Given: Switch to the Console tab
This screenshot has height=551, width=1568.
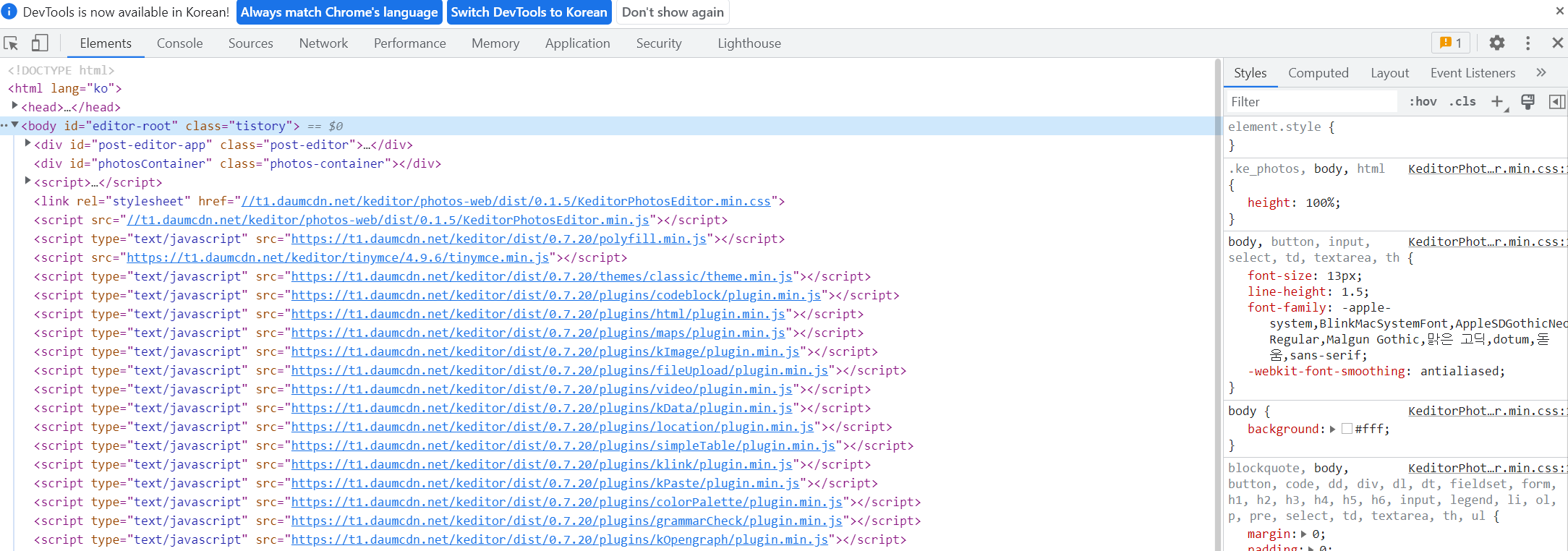Looking at the screenshot, I should click(179, 43).
